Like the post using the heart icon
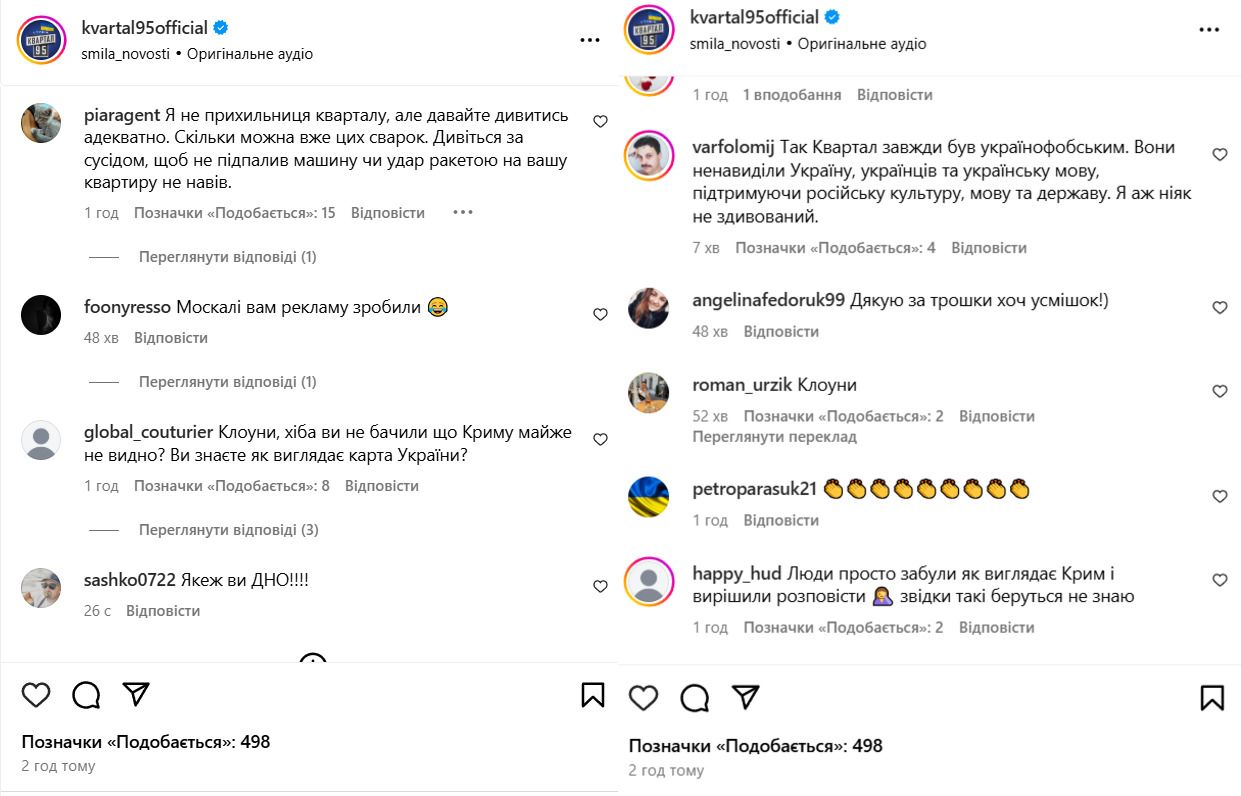Screen dimensions: 1241x796 point(36,694)
